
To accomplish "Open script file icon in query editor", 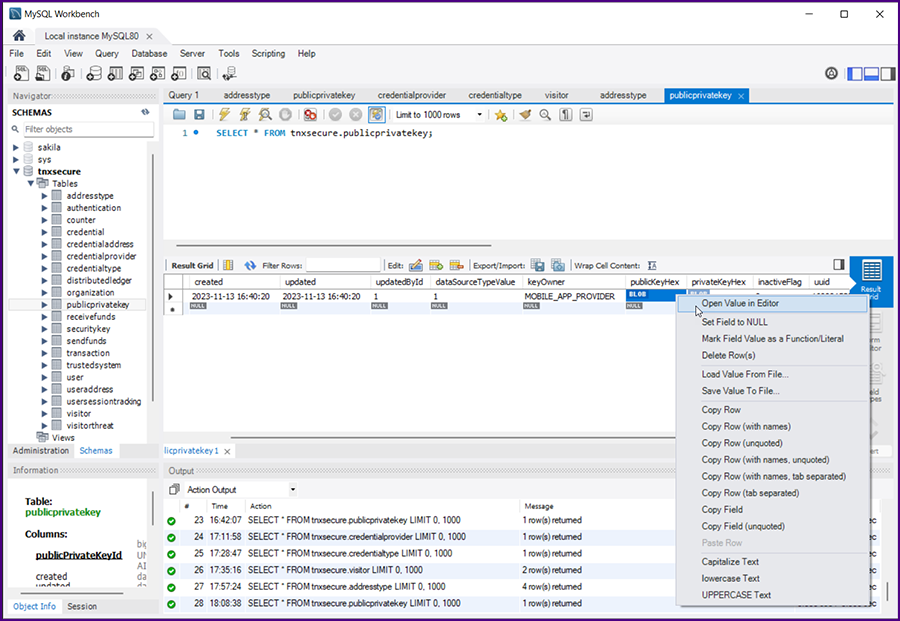I will pyautogui.click(x=179, y=115).
